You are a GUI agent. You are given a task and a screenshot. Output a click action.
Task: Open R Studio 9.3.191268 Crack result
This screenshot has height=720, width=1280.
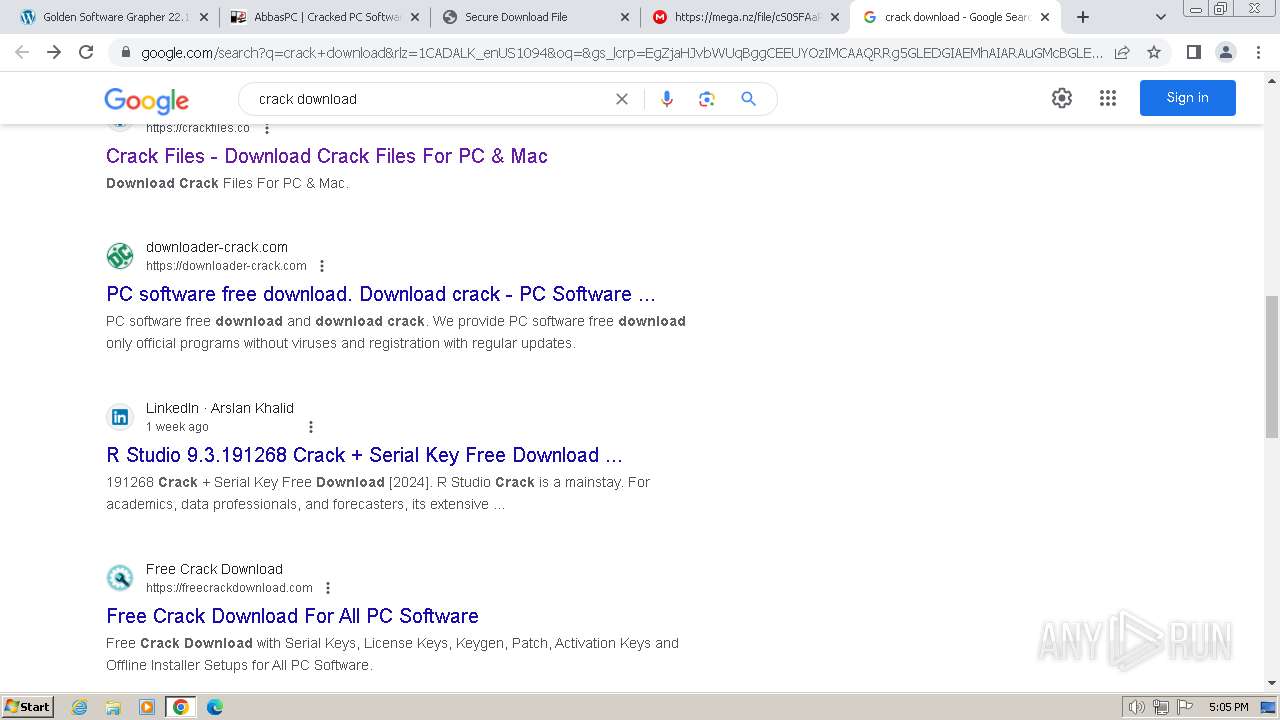click(364, 455)
